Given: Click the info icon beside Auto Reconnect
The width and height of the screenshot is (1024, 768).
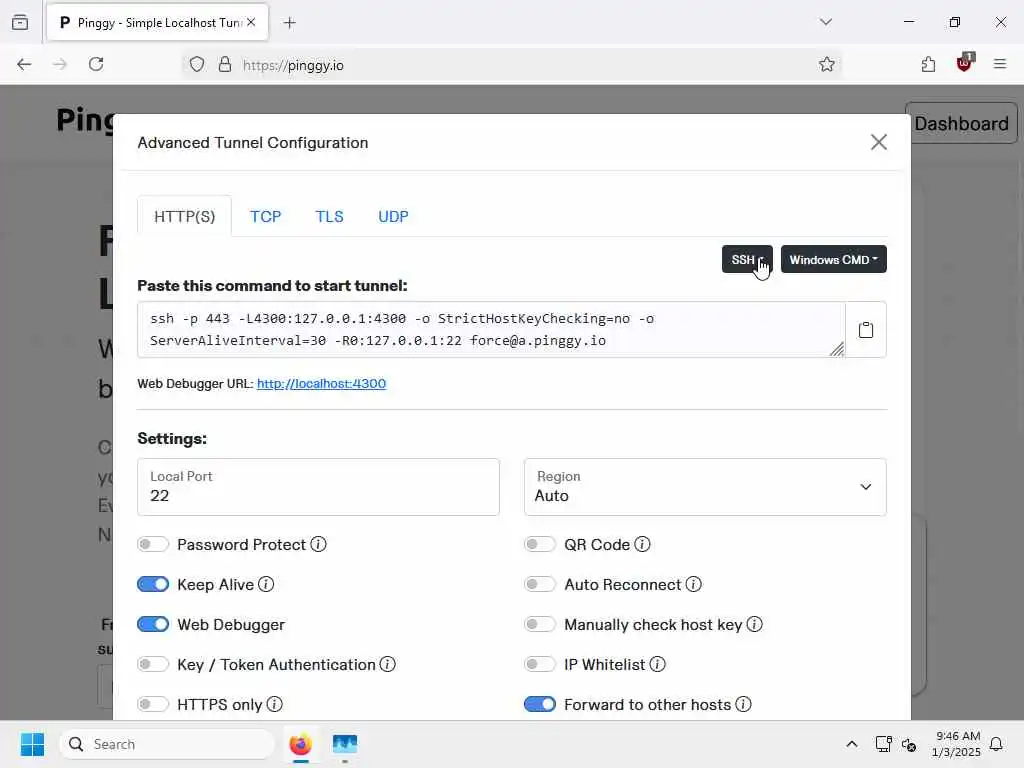Looking at the screenshot, I should [693, 584].
